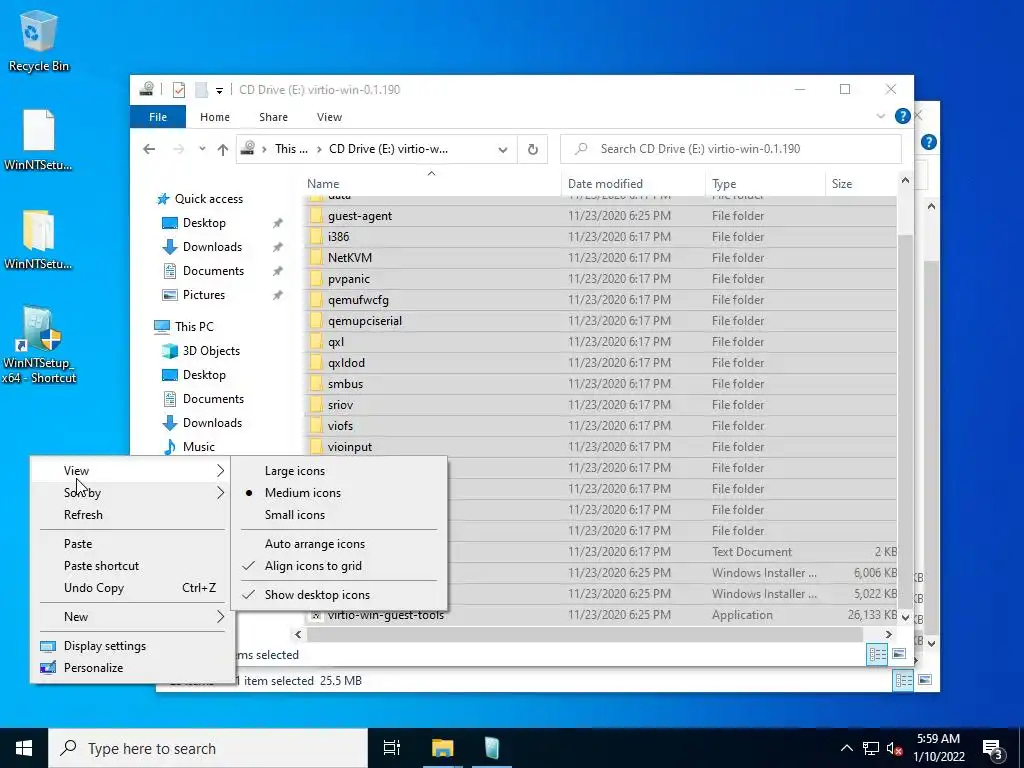Open the notification center icon
Image resolution: width=1024 pixels, height=768 pixels.
click(x=993, y=748)
